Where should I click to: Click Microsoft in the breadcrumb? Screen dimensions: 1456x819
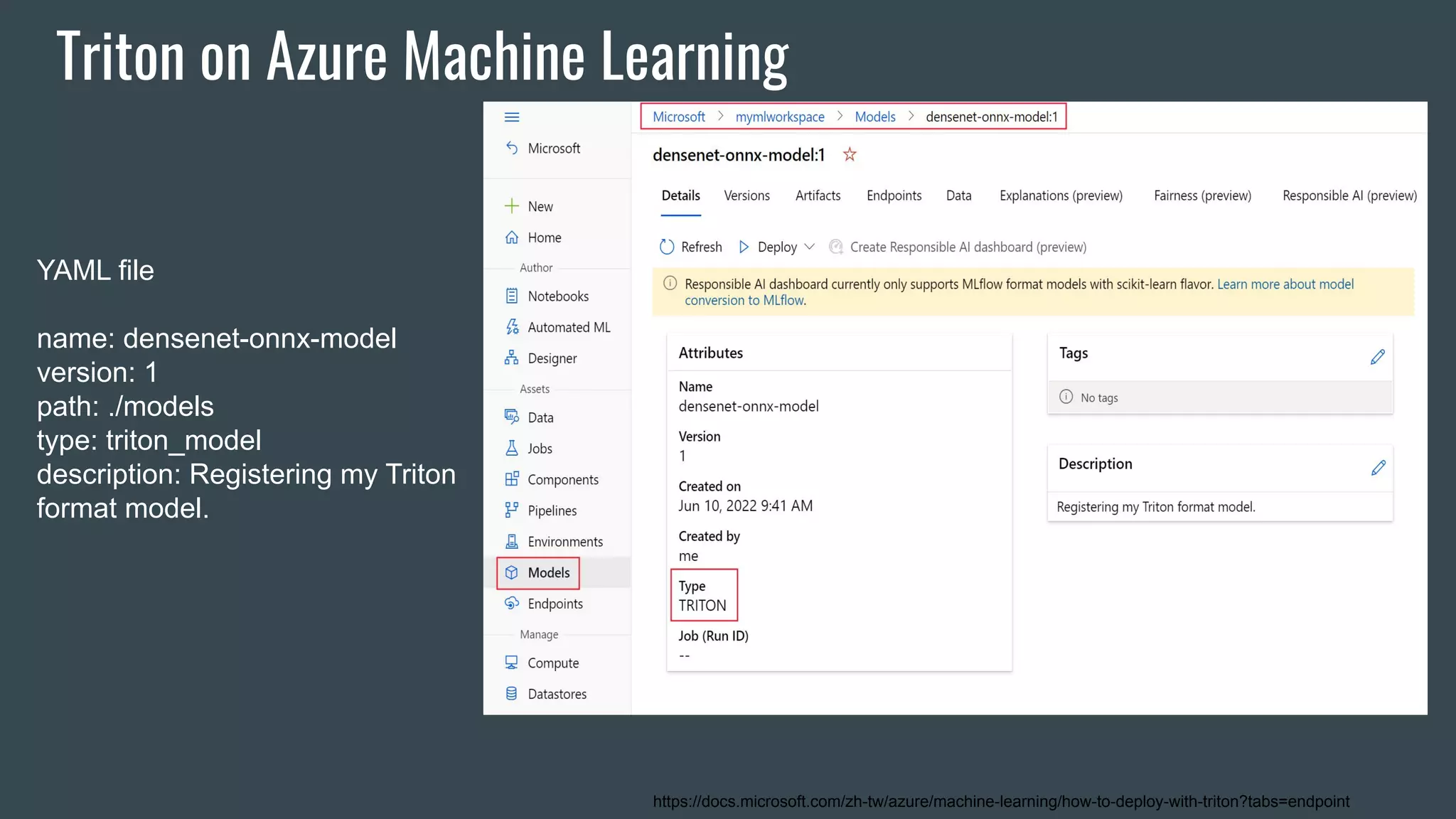coord(679,117)
